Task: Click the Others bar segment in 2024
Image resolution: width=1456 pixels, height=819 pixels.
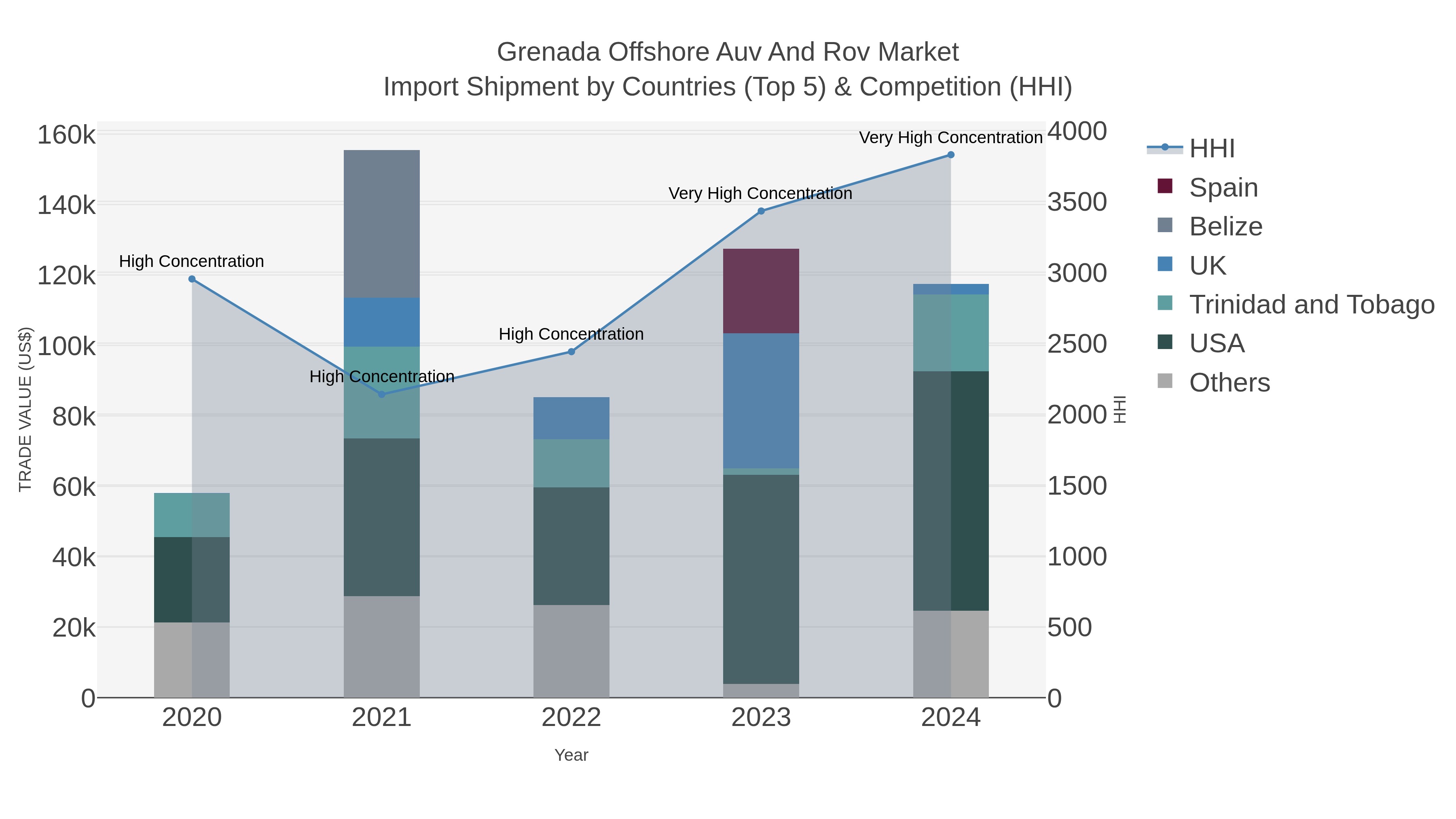Action: (x=951, y=654)
